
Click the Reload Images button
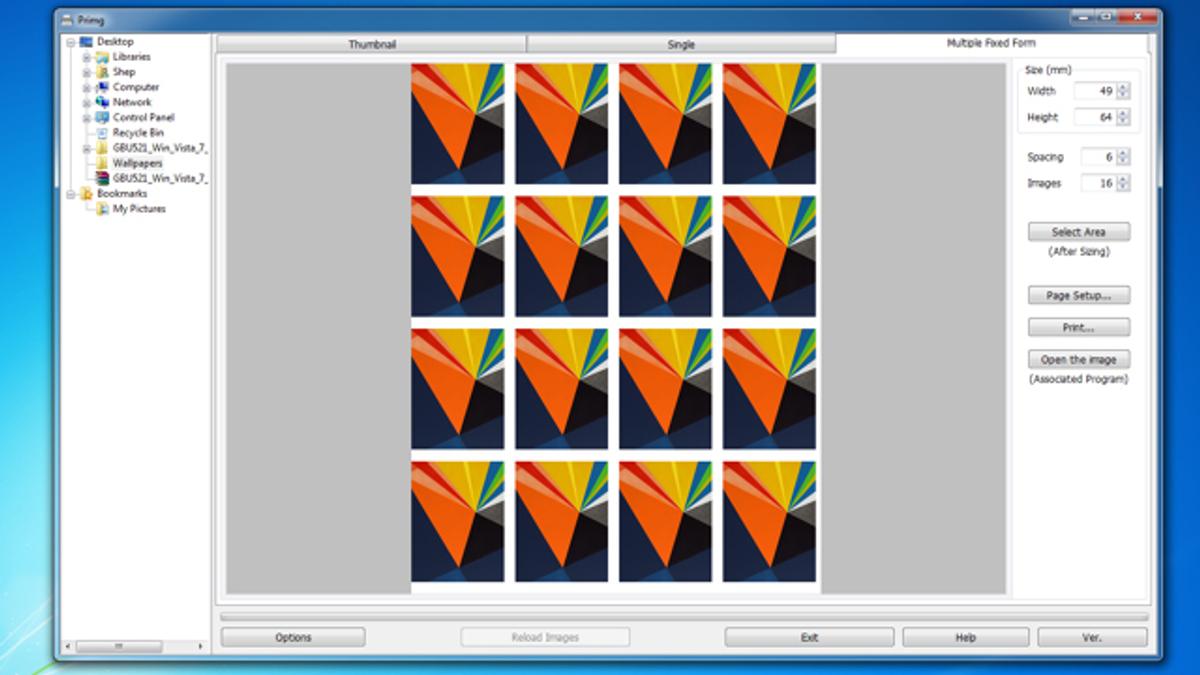(545, 637)
